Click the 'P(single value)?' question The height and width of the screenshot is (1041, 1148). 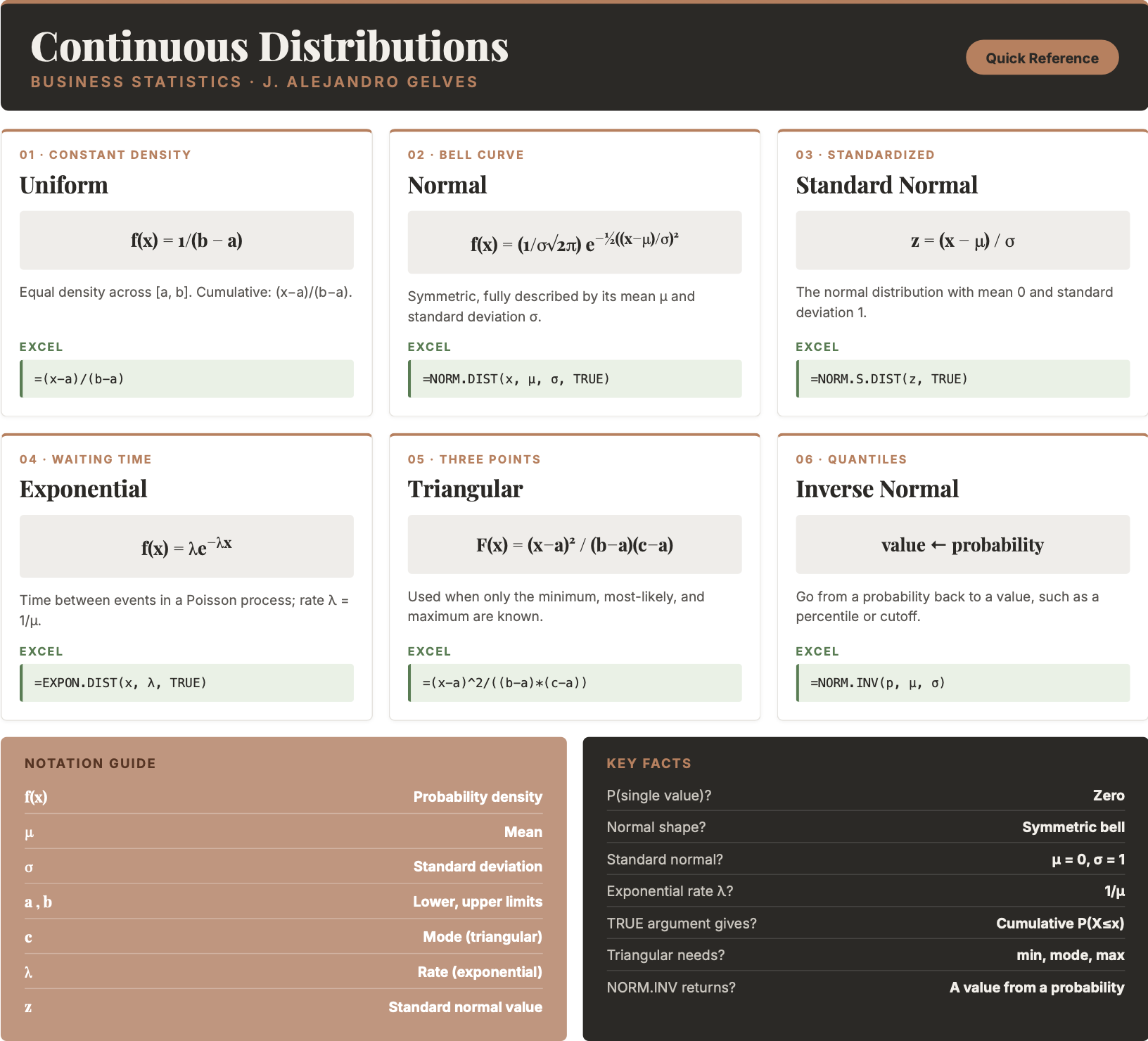tap(659, 796)
